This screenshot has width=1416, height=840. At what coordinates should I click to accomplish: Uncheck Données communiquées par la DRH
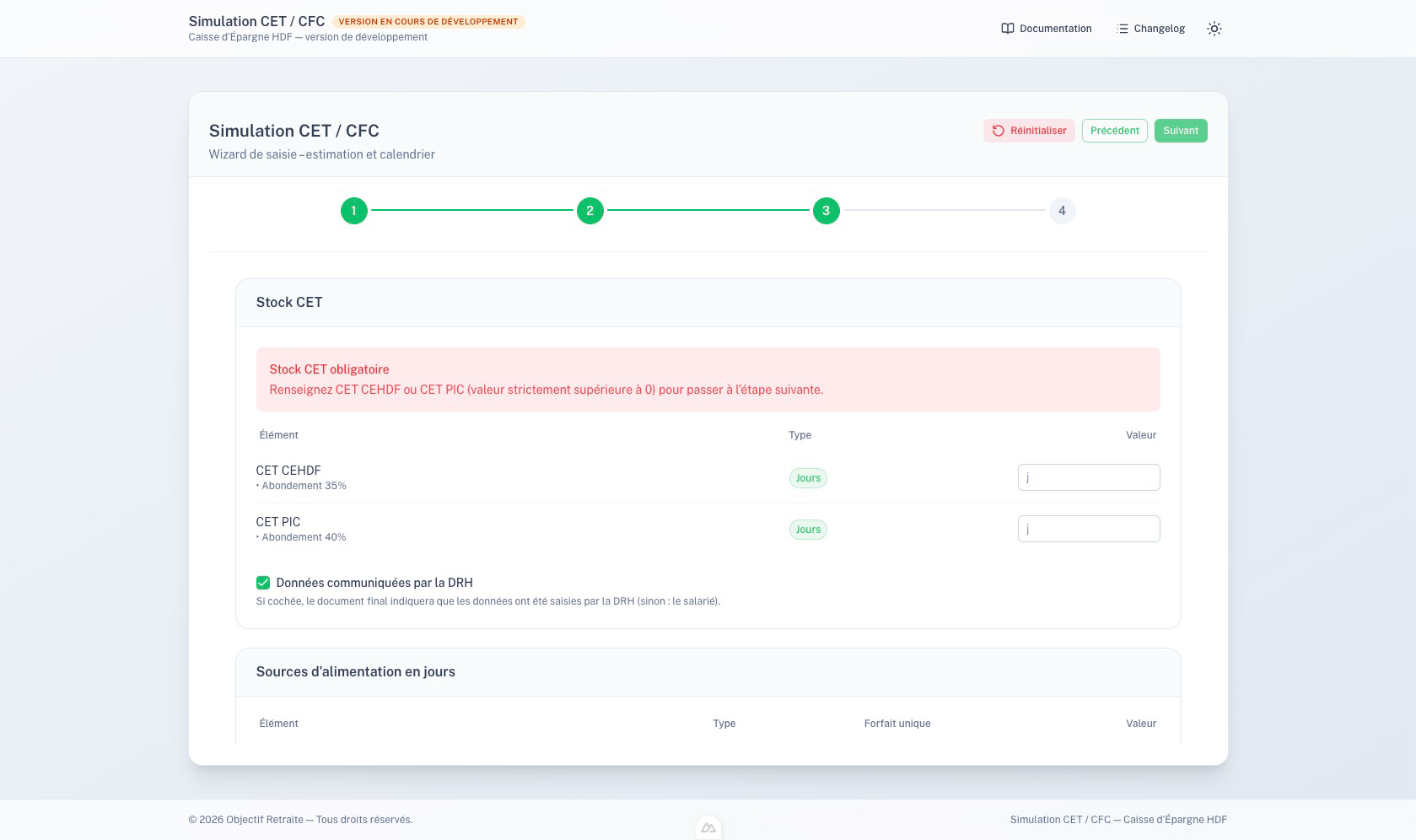click(263, 583)
